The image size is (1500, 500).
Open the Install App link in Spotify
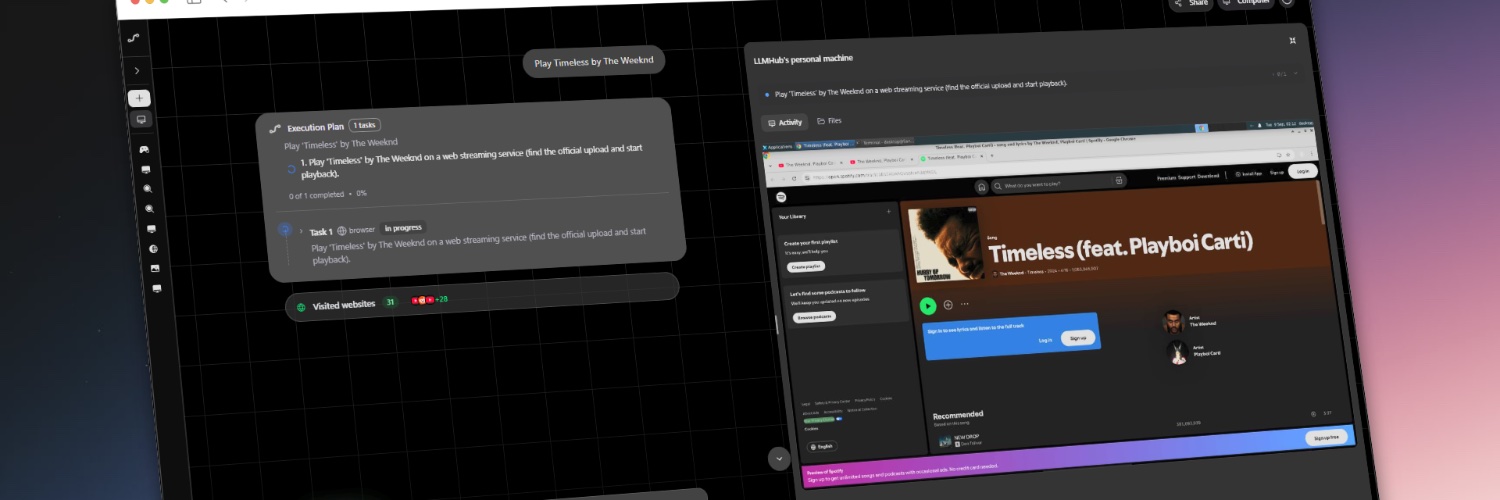(1249, 173)
